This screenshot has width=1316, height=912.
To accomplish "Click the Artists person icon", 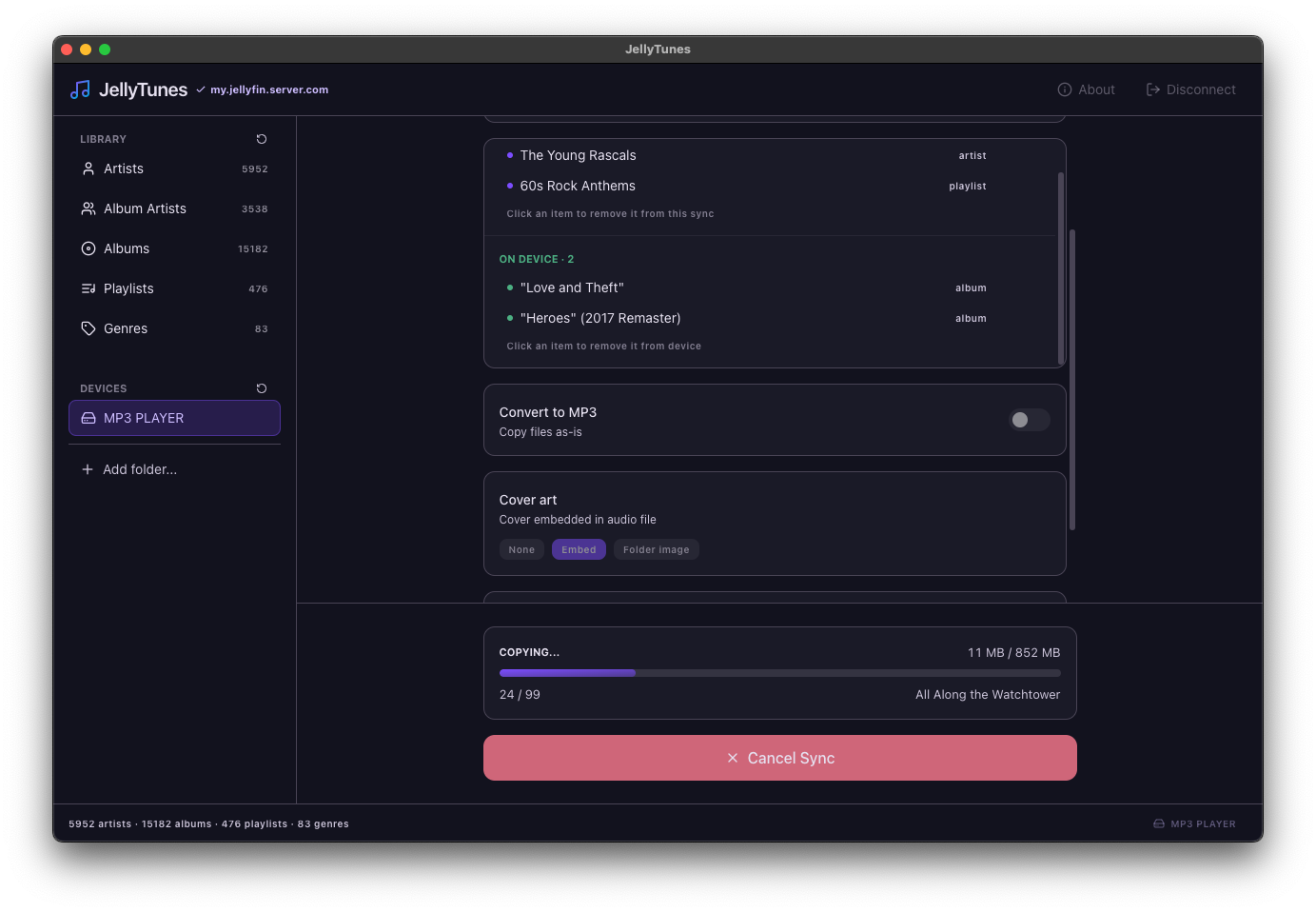I will (88, 169).
